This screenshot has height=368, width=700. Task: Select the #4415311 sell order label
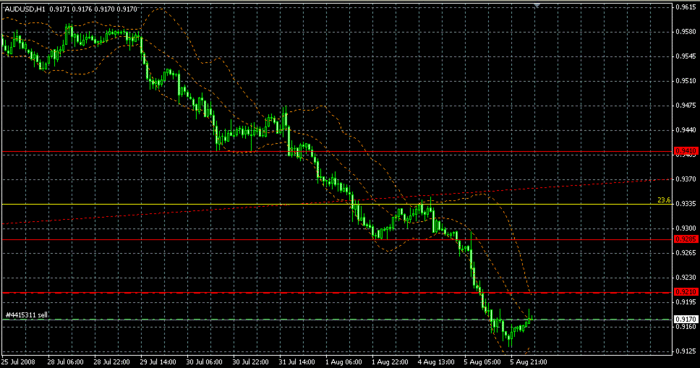26,315
